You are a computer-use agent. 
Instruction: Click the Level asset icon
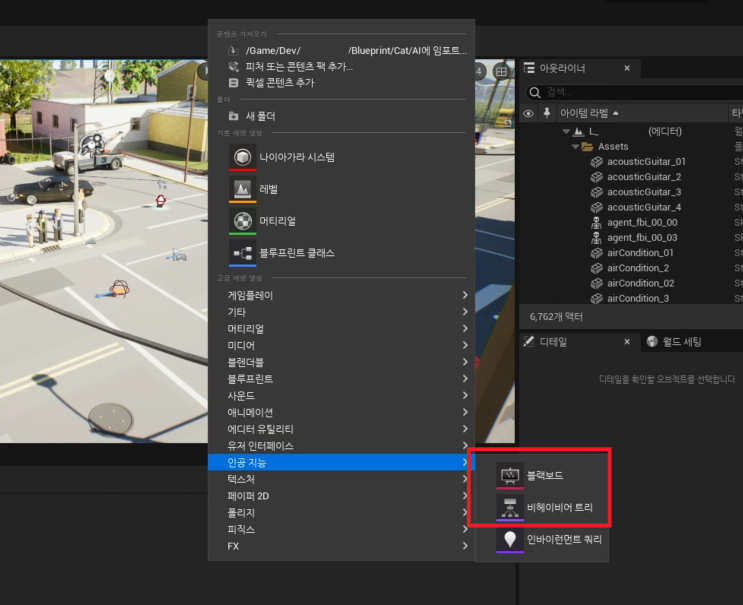[x=243, y=189]
